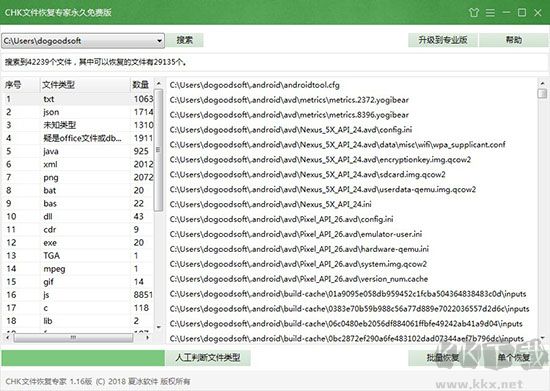This screenshot has width=550, height=391.
Task: Select the mpeg file type row
Action: (x=78, y=269)
